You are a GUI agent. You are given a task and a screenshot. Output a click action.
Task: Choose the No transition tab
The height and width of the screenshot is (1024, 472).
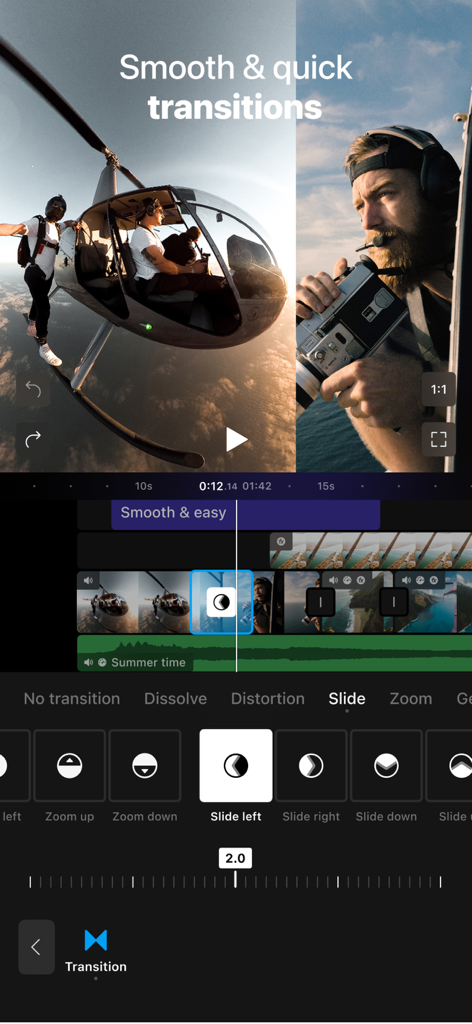click(x=72, y=699)
